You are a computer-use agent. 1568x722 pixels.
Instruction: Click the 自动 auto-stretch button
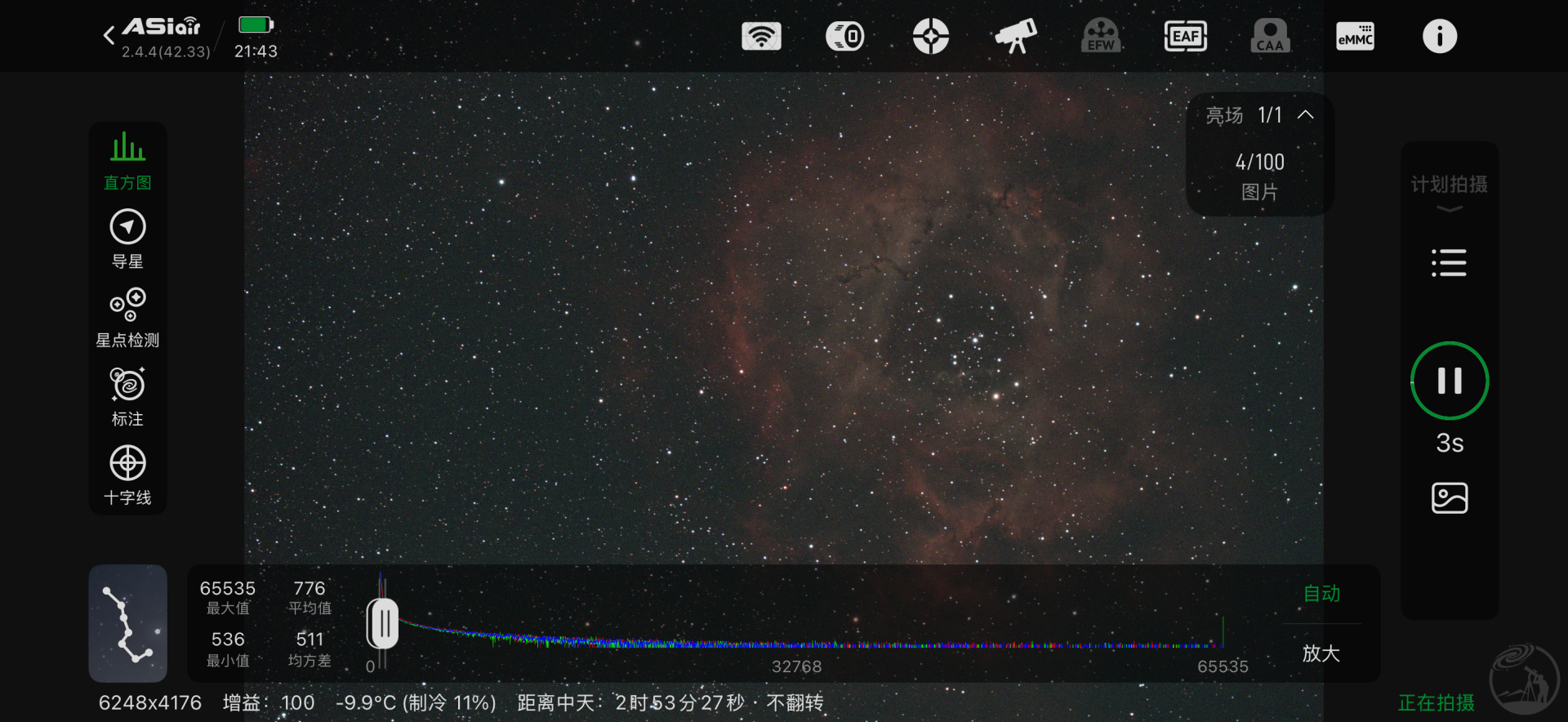tap(1321, 594)
